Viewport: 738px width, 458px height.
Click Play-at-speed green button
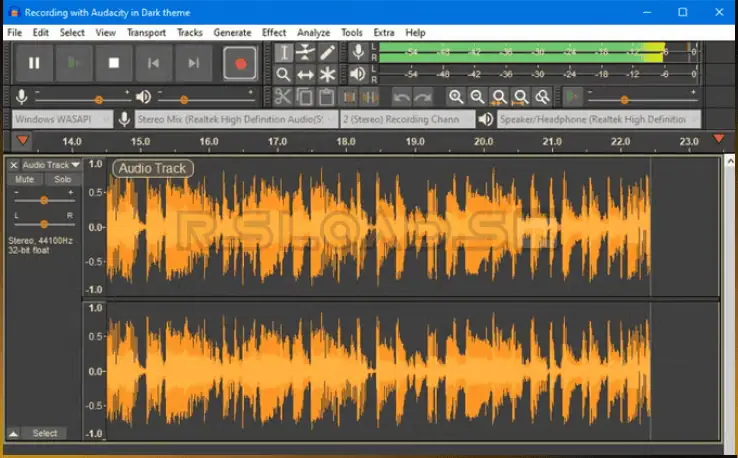tap(573, 97)
